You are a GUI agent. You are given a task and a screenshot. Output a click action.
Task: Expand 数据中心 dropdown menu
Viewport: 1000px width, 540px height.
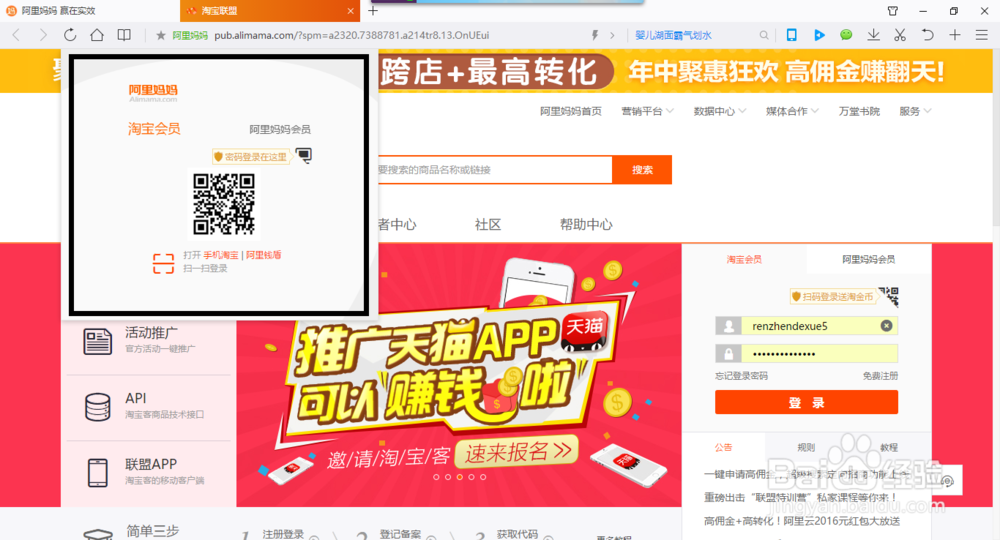720,111
